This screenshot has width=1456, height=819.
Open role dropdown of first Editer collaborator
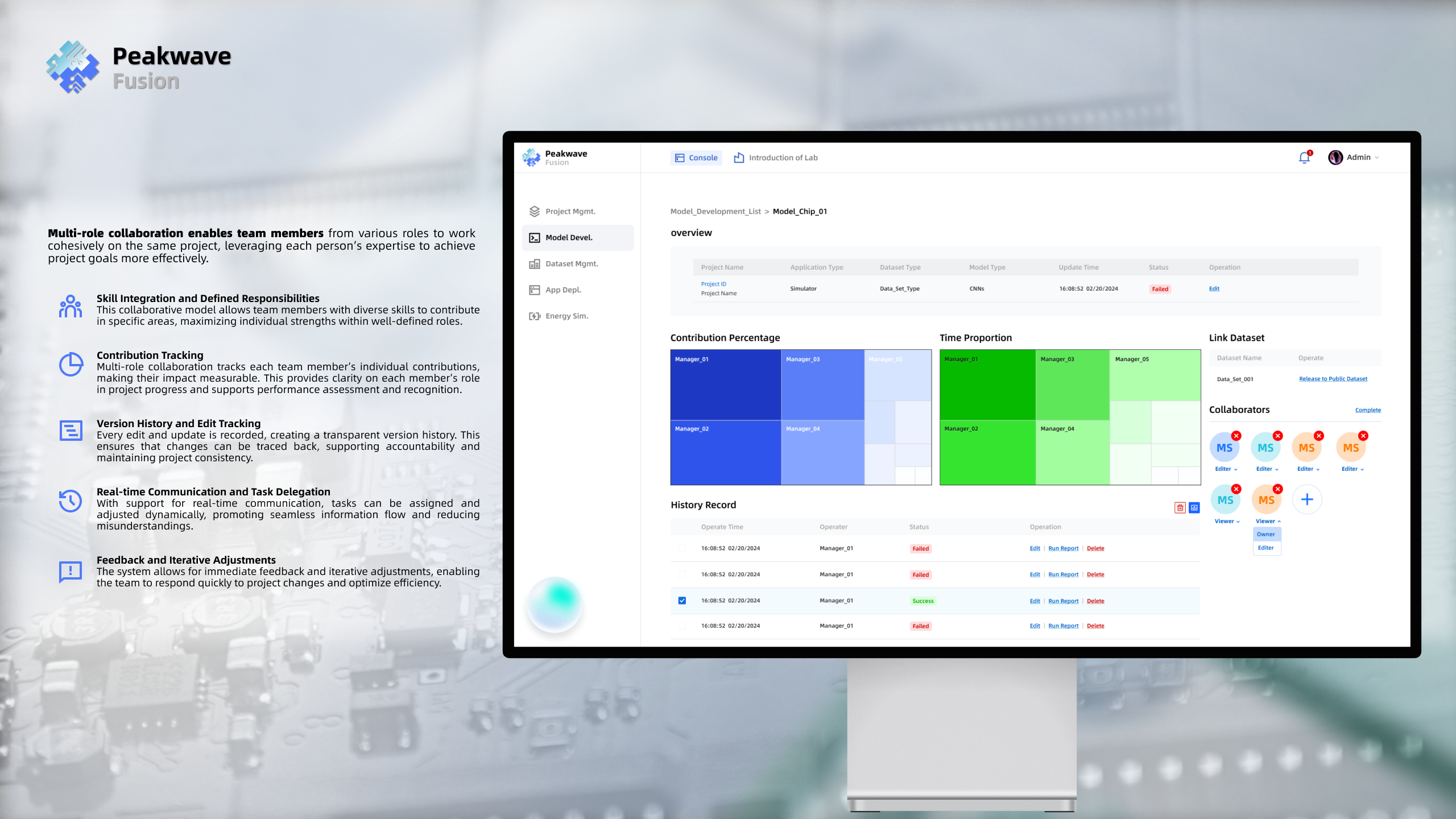pos(1226,469)
